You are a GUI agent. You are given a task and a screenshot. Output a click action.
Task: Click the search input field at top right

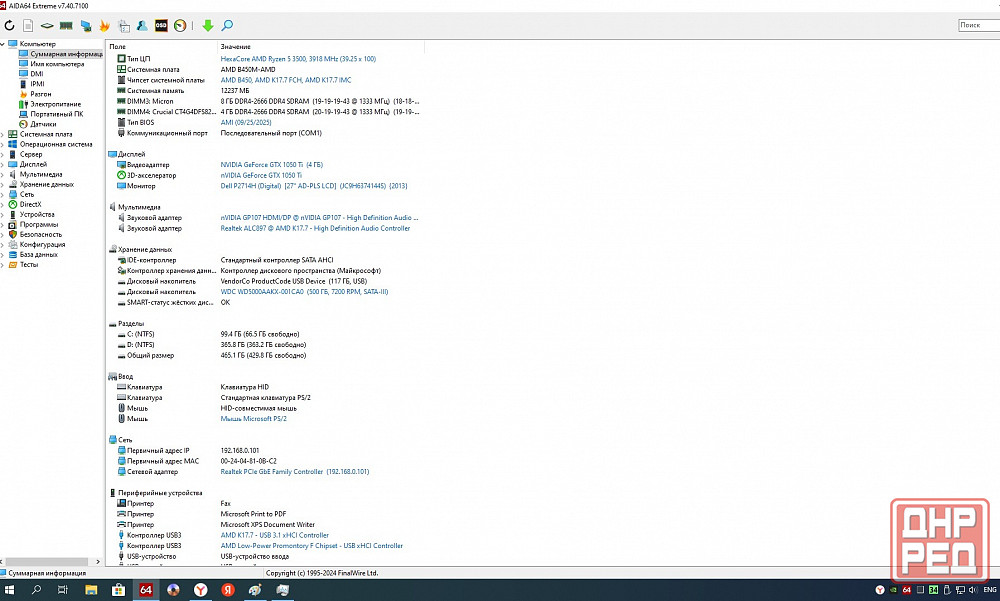pos(978,25)
